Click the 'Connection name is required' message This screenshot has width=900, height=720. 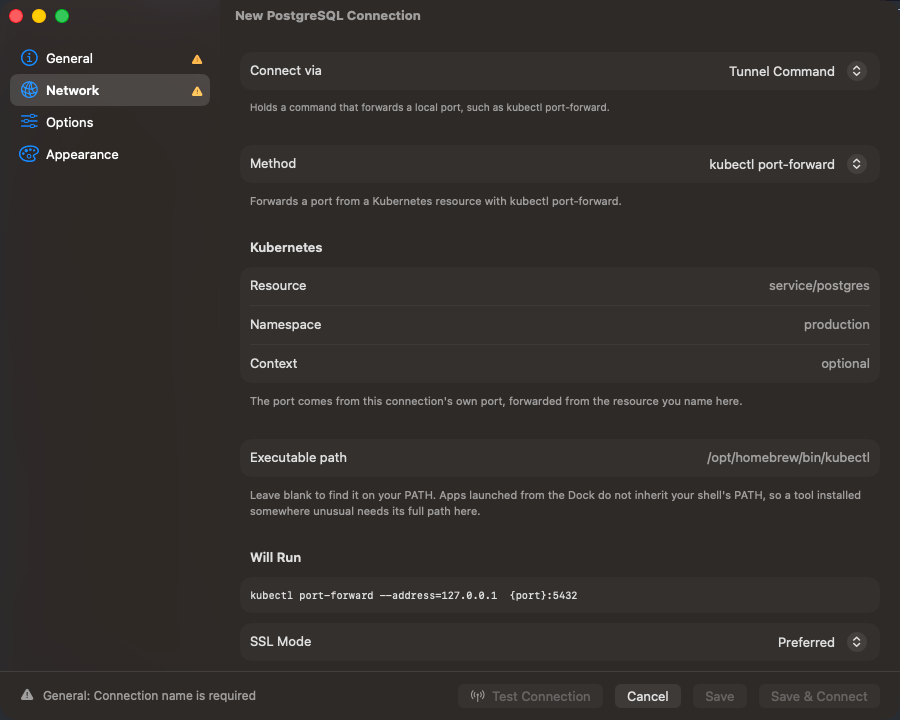[x=149, y=695]
